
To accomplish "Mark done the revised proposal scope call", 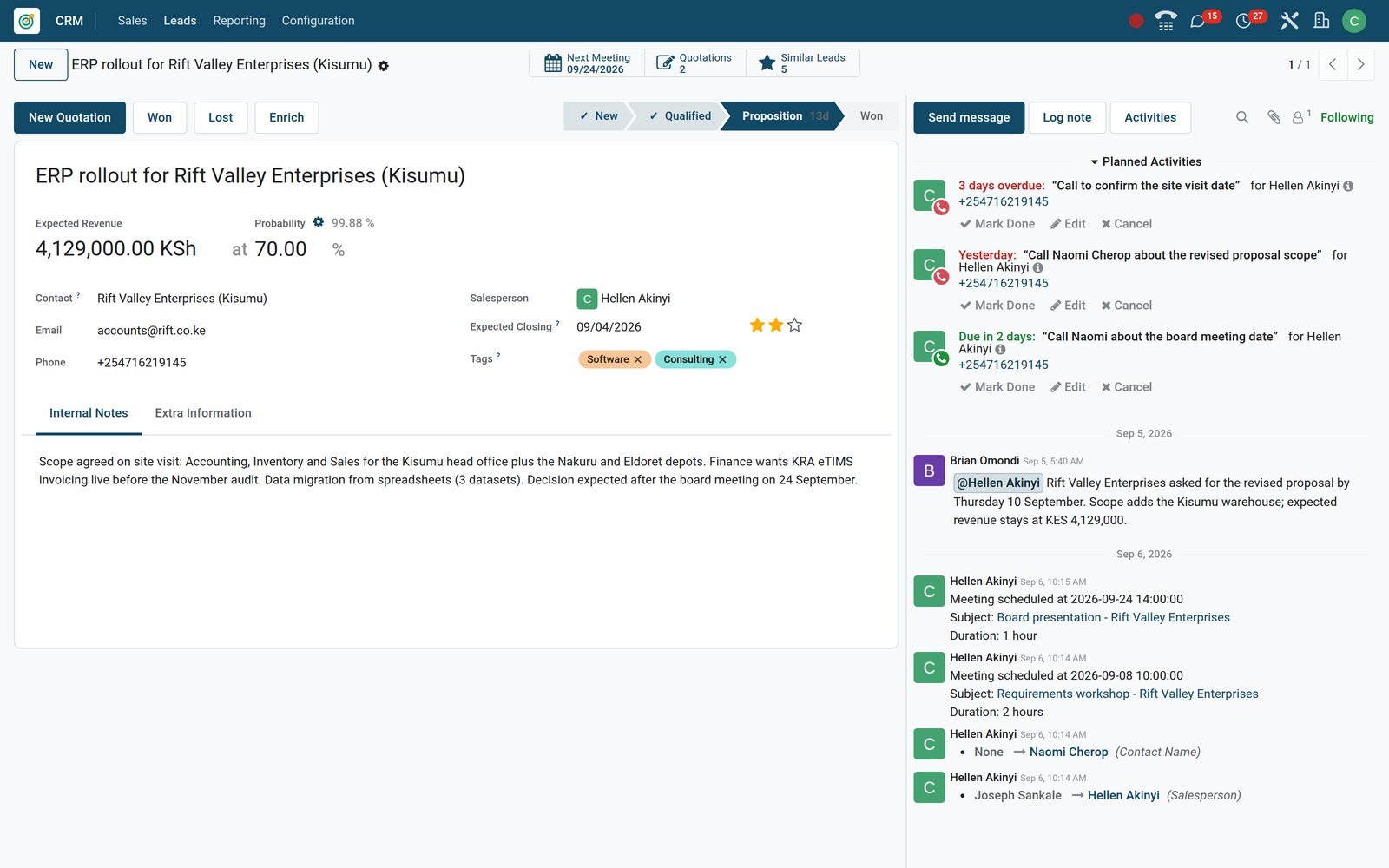I will coord(997,306).
